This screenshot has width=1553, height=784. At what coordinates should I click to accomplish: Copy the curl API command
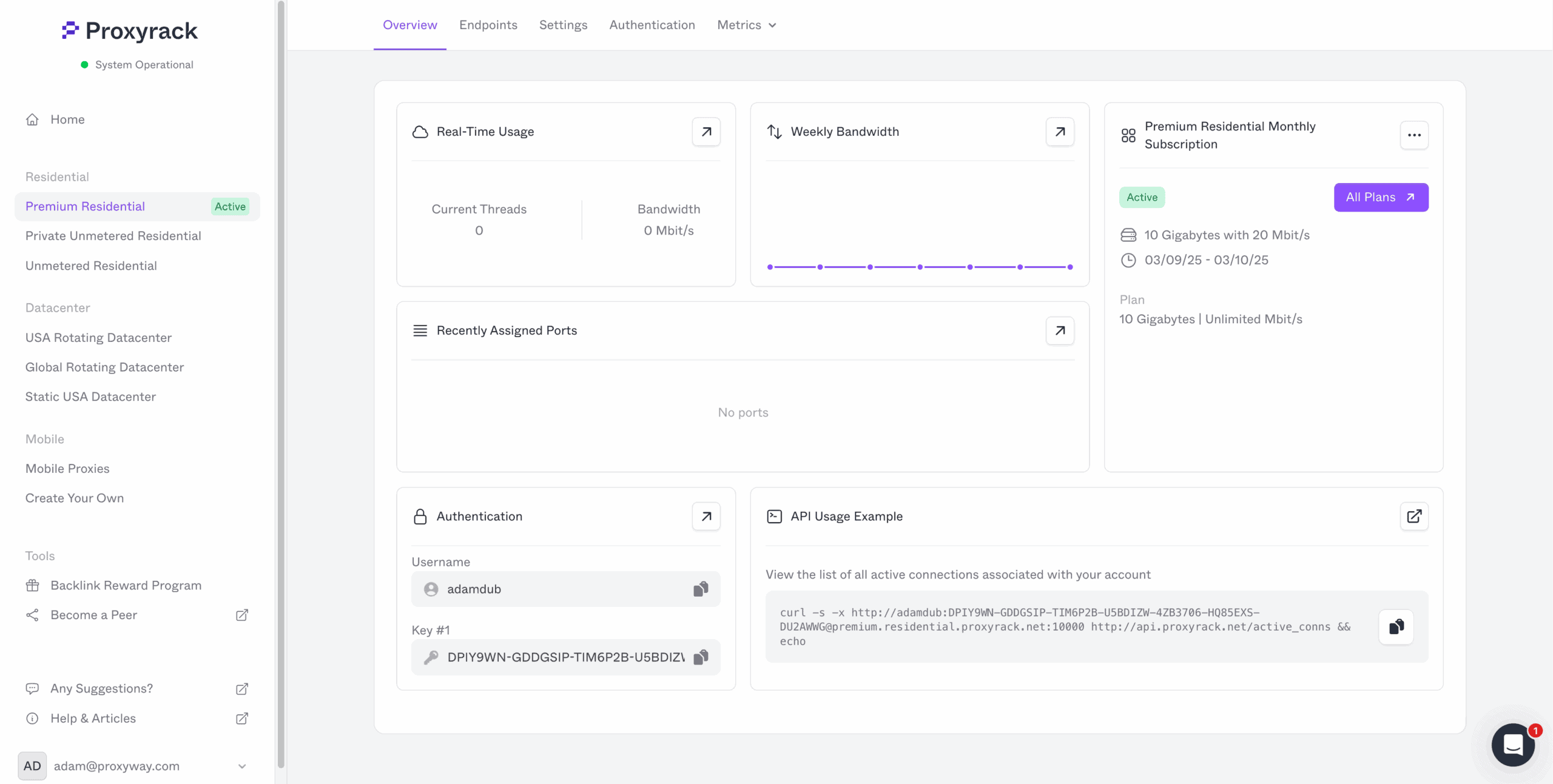click(1396, 626)
